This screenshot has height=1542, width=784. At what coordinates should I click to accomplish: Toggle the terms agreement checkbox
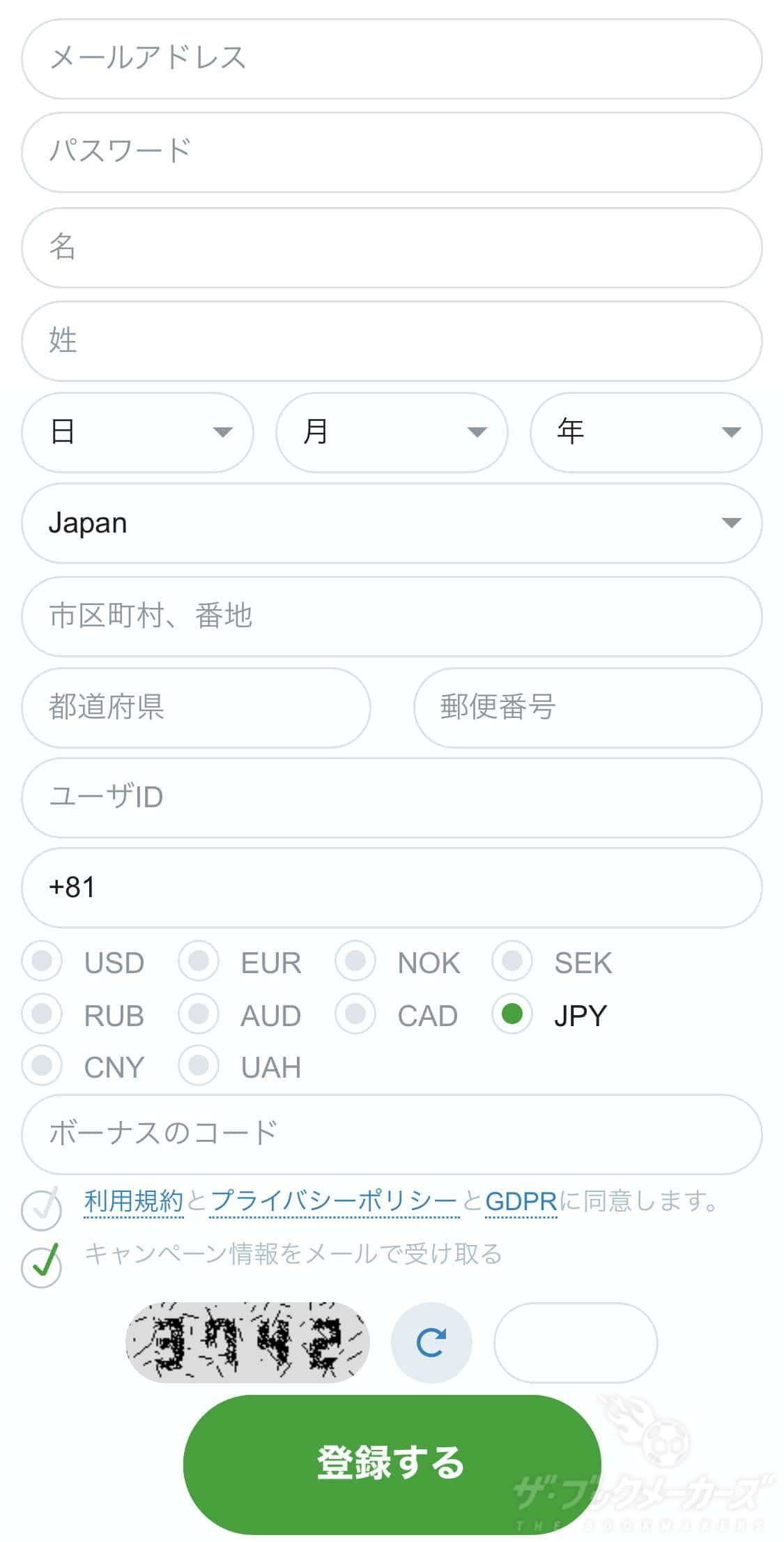click(x=42, y=1207)
